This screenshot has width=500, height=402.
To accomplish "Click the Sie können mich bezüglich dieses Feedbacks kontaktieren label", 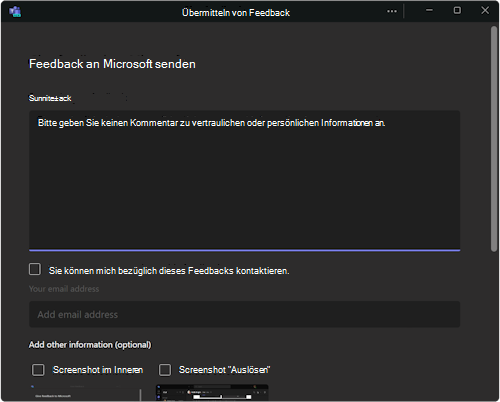I will pyautogui.click(x=169, y=271).
